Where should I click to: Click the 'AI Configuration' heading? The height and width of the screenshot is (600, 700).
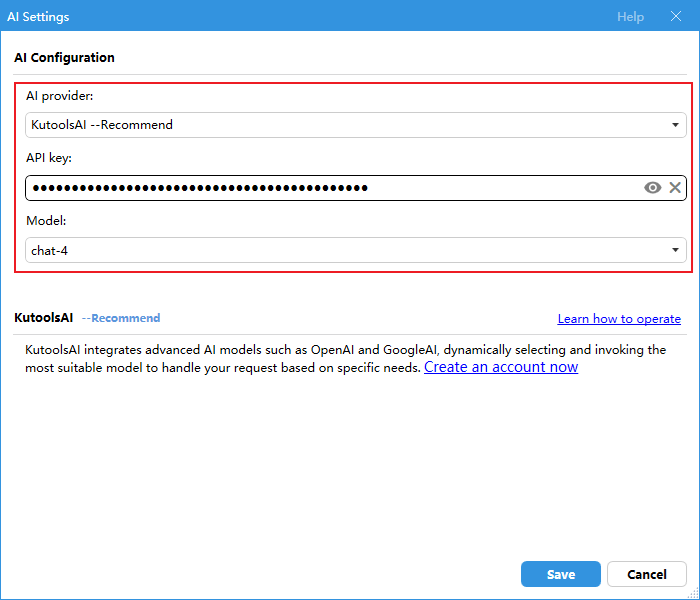click(x=64, y=58)
